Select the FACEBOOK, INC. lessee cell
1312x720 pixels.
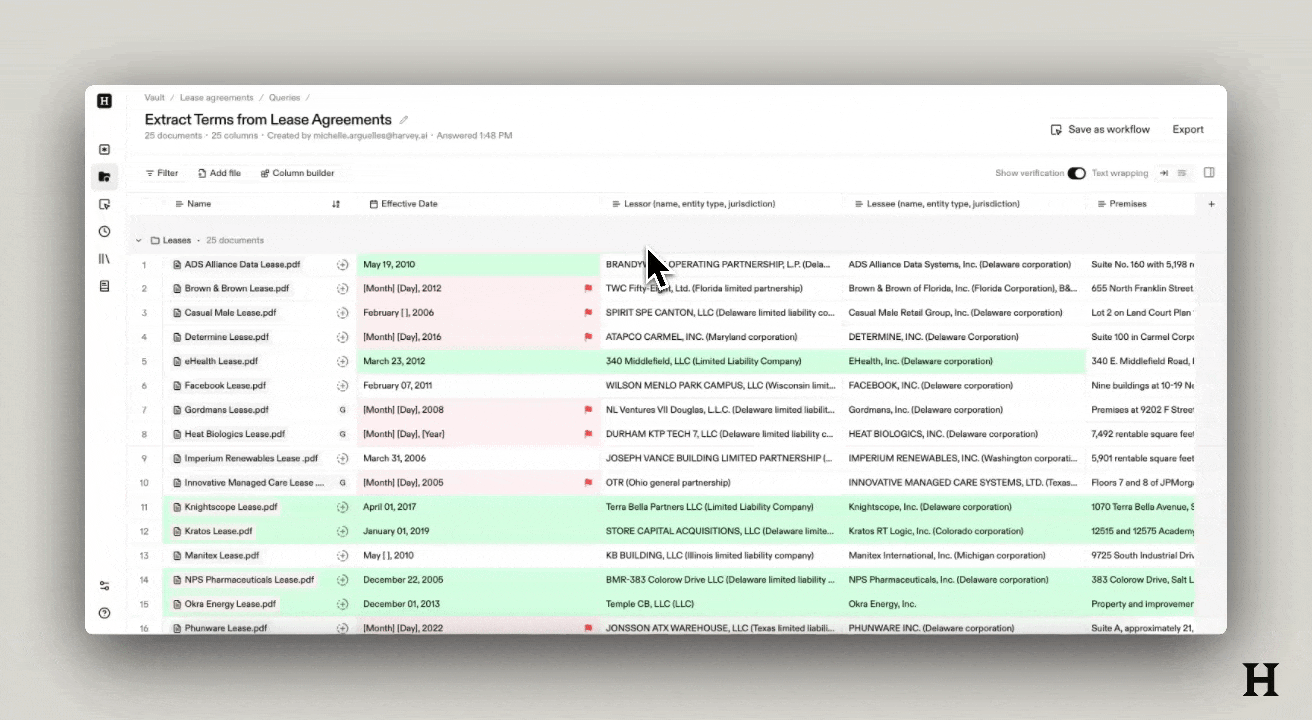pos(964,386)
